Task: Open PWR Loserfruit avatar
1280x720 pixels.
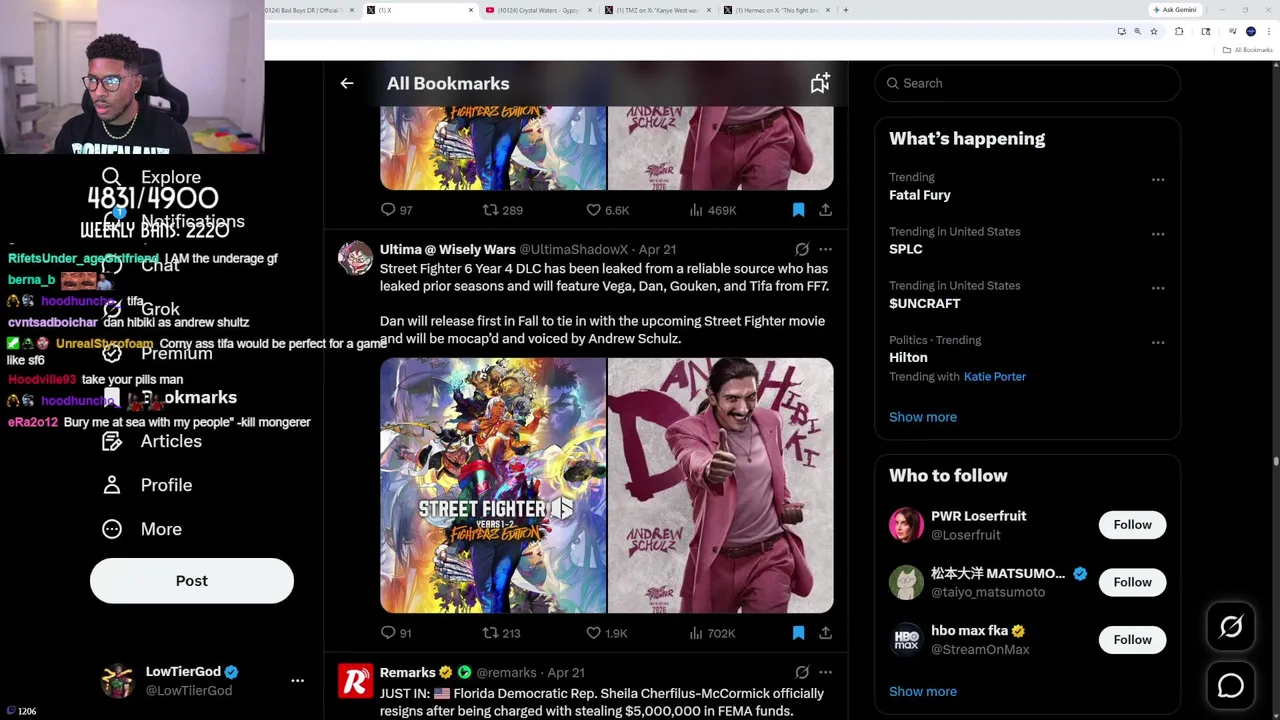Action: (907, 525)
